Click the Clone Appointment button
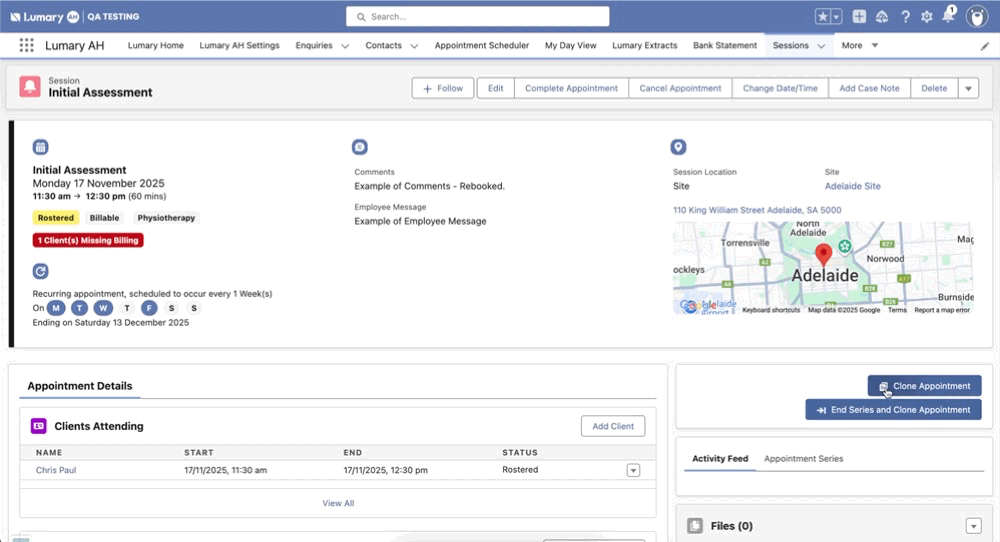Screen dimensions: 1000x542 tap(924, 386)
